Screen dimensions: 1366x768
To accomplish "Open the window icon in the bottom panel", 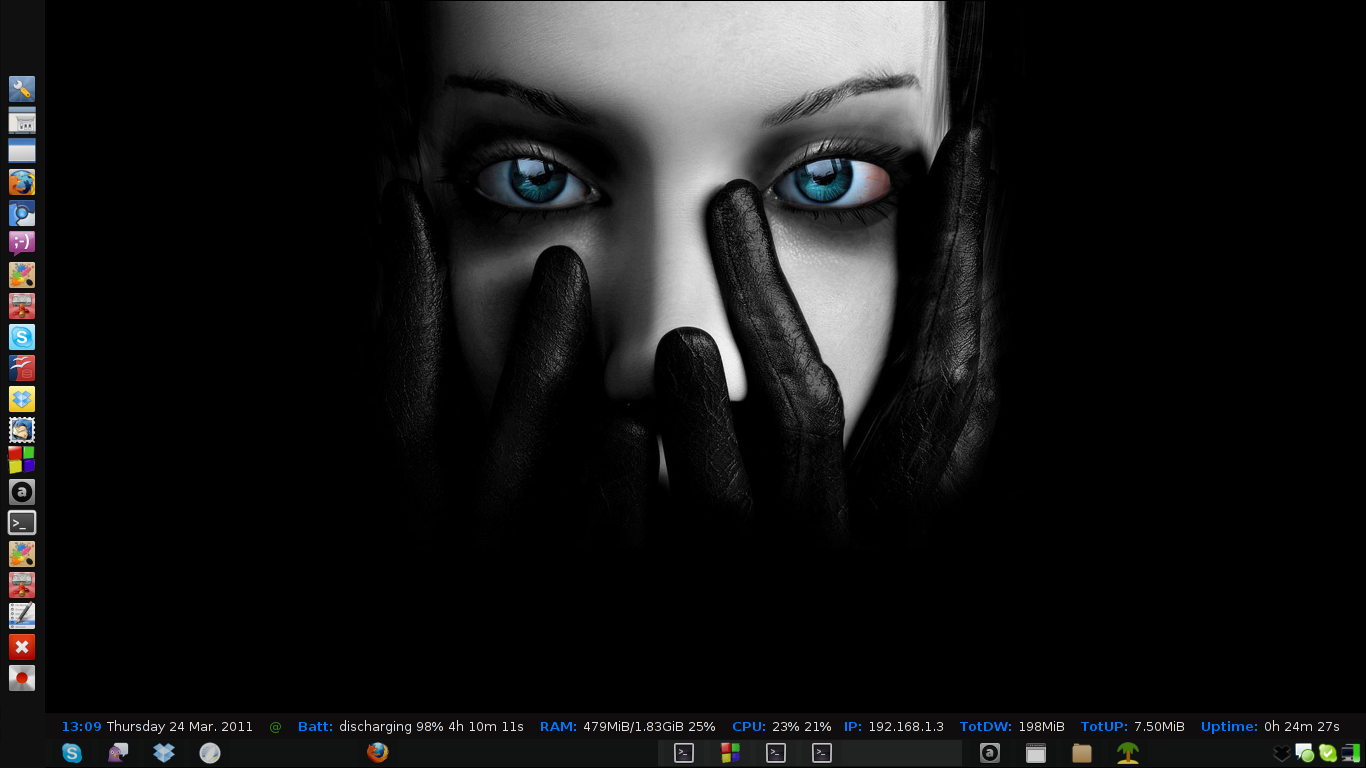I will [1036, 753].
